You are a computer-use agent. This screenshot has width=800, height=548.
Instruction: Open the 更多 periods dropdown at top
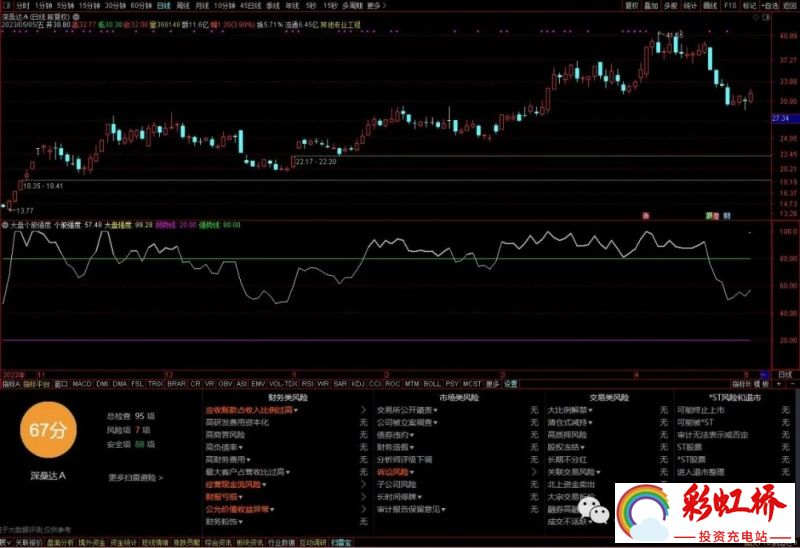[x=377, y=6]
